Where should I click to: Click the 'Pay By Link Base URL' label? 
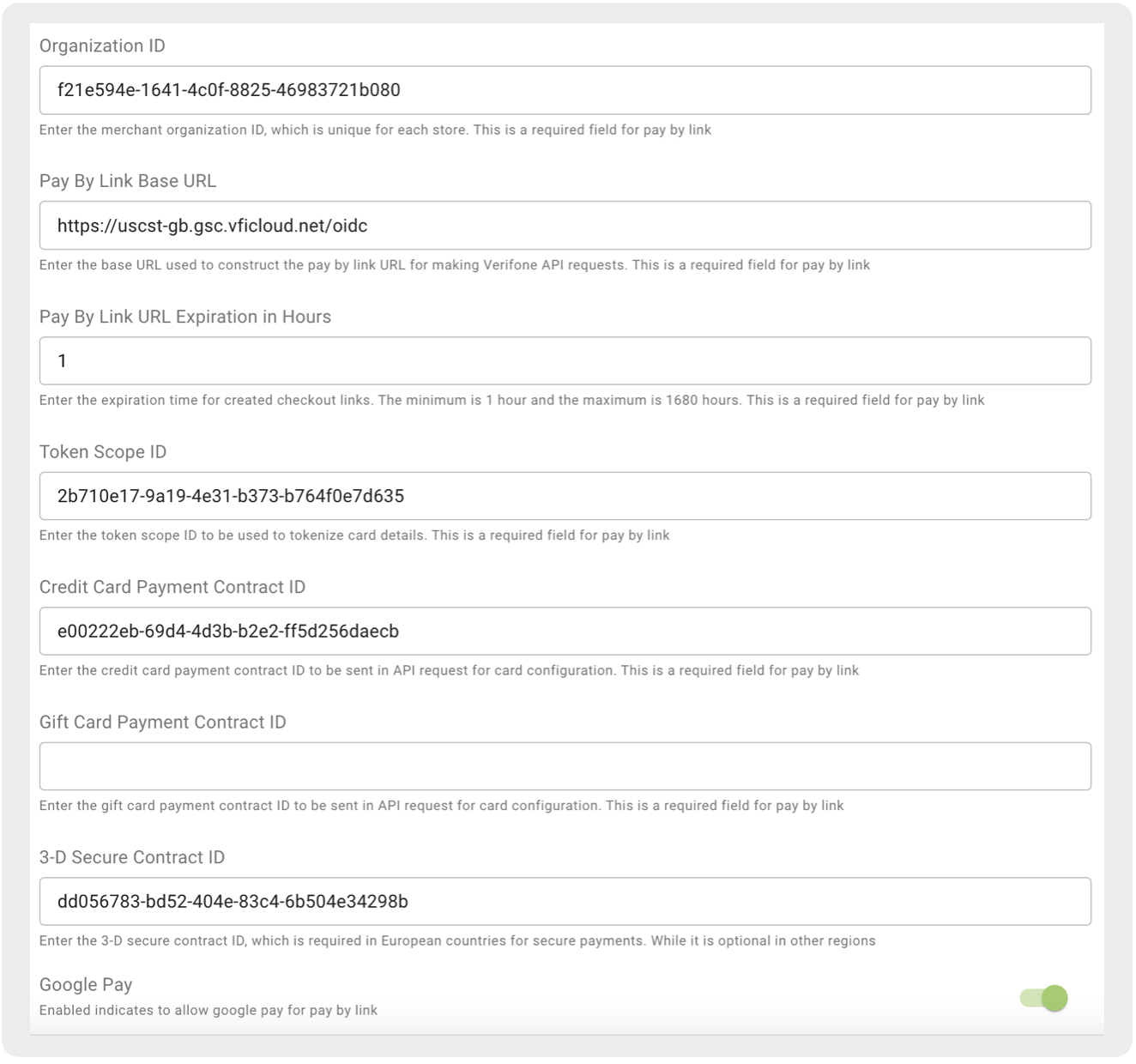click(128, 181)
